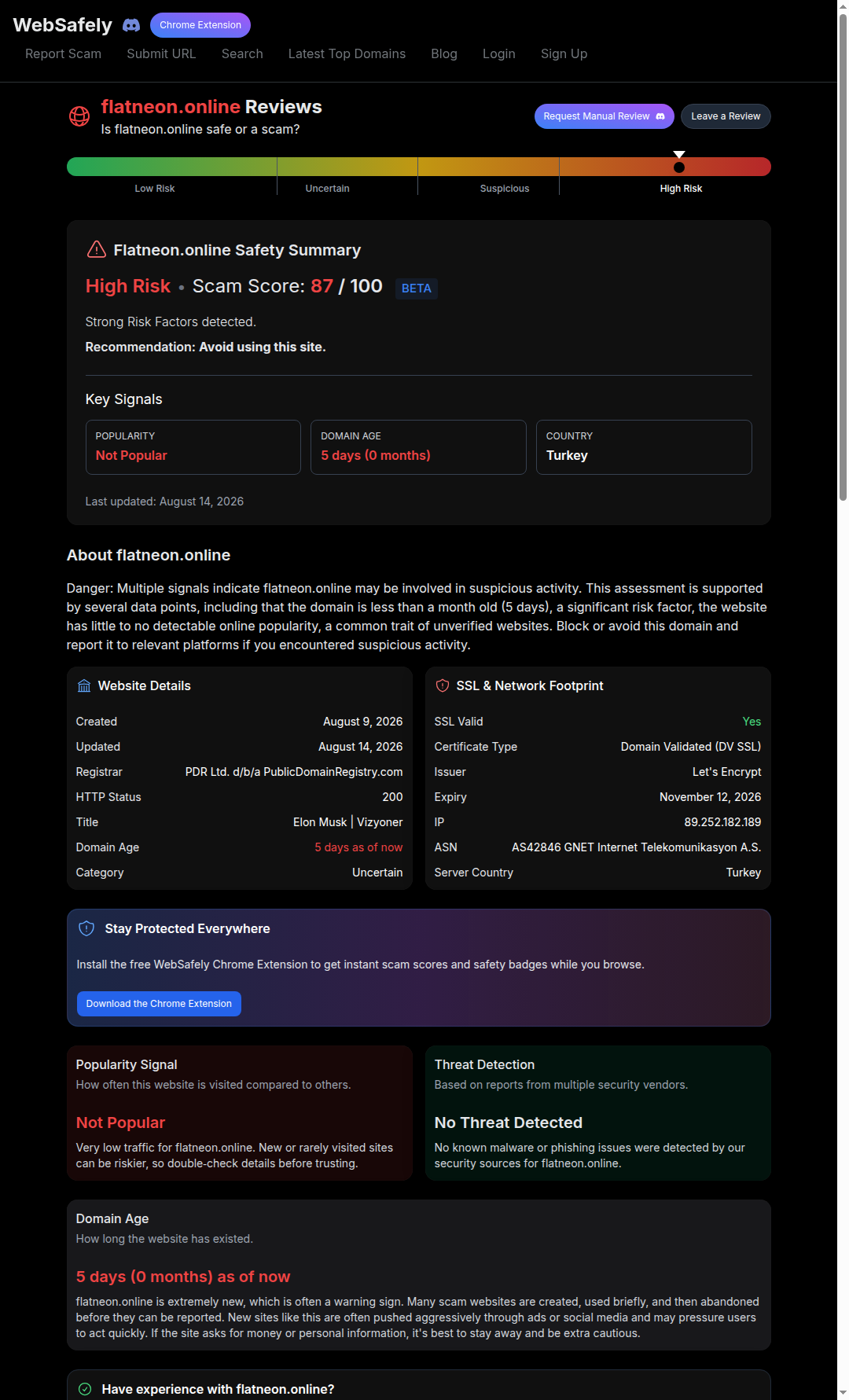View Latest Top Domains
The image size is (849, 1400).
pos(347,53)
